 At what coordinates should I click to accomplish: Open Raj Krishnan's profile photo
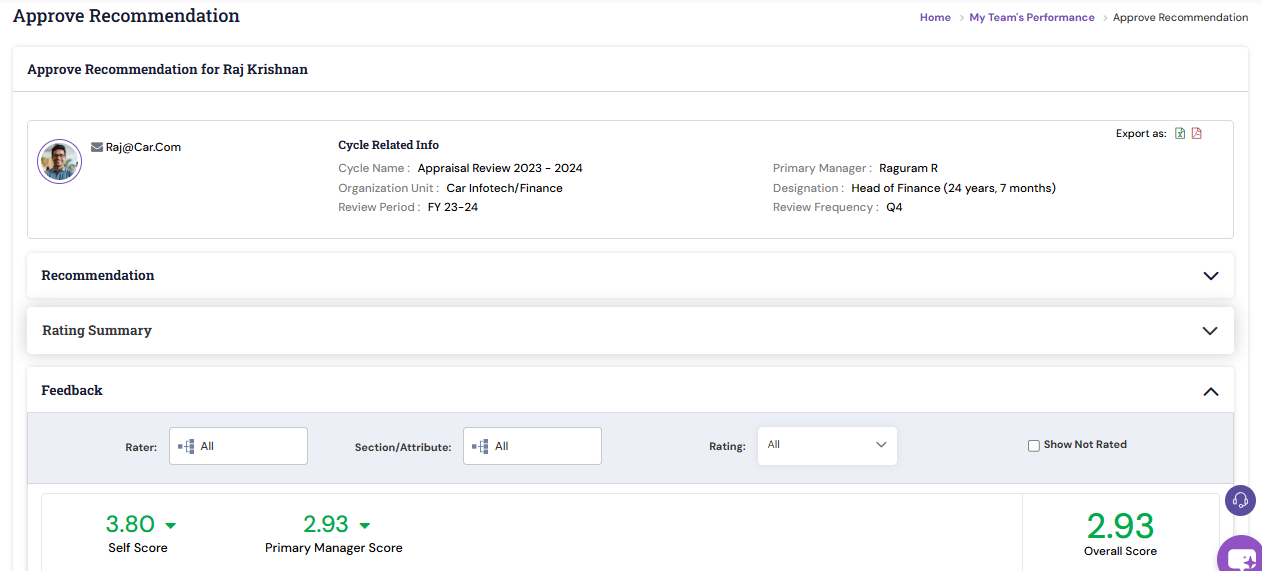[x=60, y=161]
